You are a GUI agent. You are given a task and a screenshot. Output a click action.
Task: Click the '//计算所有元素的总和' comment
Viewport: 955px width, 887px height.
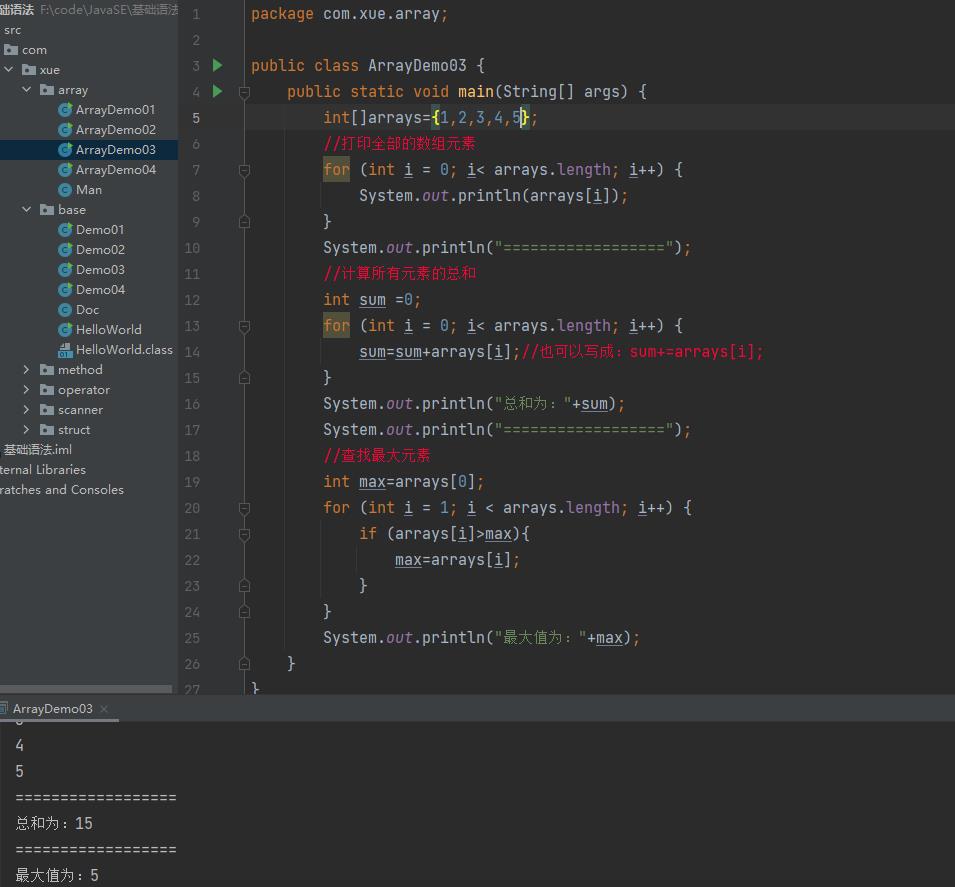pyautogui.click(x=399, y=273)
